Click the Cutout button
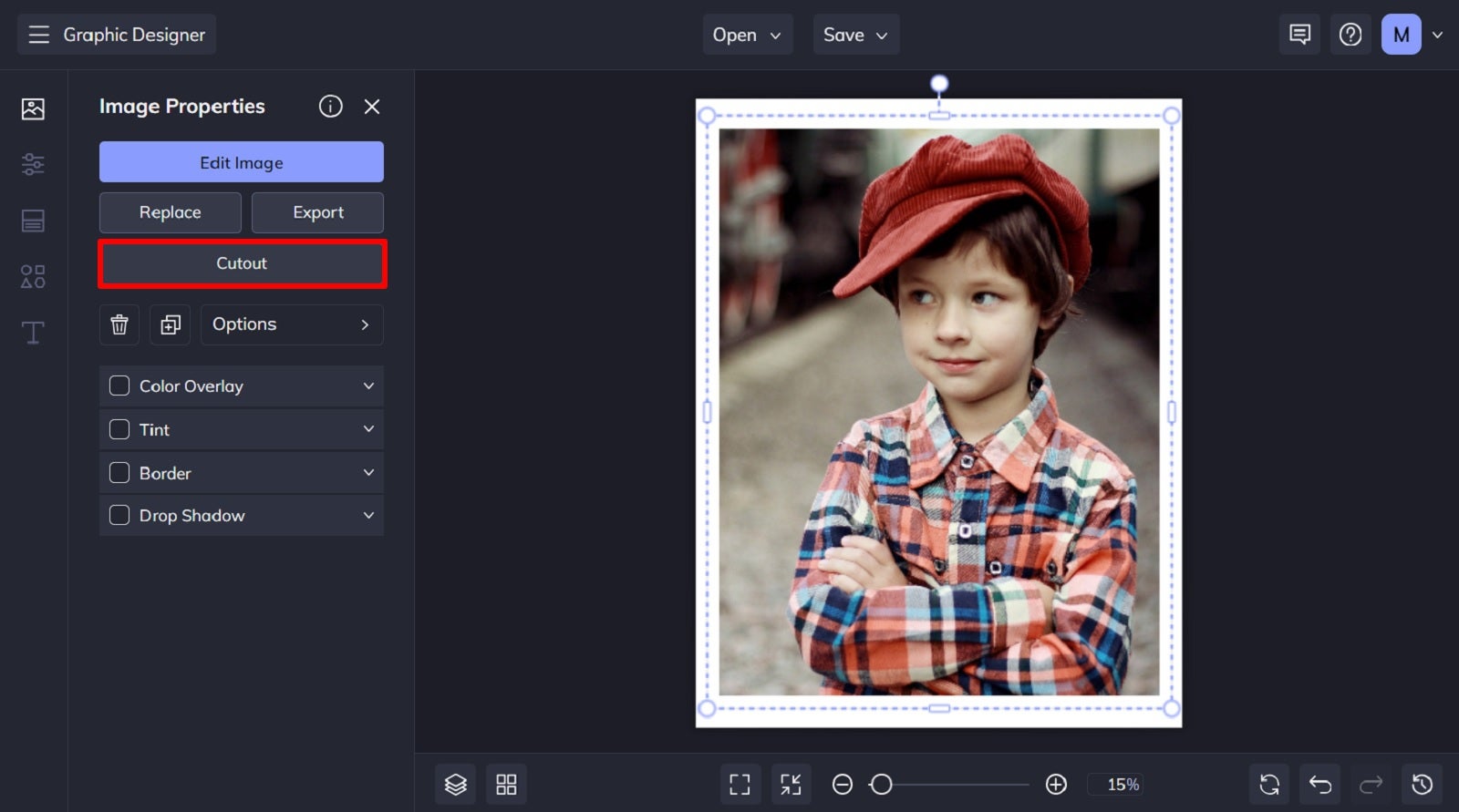This screenshot has width=1459, height=812. point(242,263)
